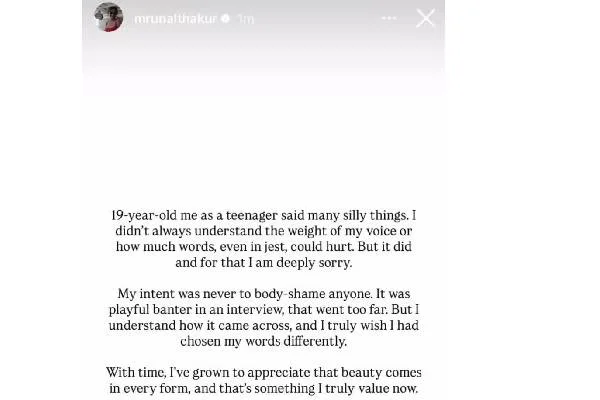Click the line starting "19-year-old me as a teenager"
The image size is (600, 400).
(262, 215)
